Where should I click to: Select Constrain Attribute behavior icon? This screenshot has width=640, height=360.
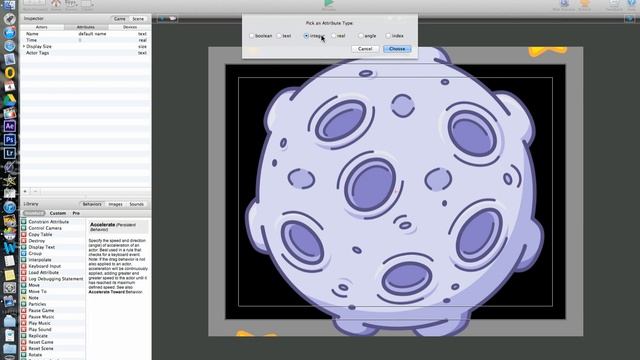24,222
